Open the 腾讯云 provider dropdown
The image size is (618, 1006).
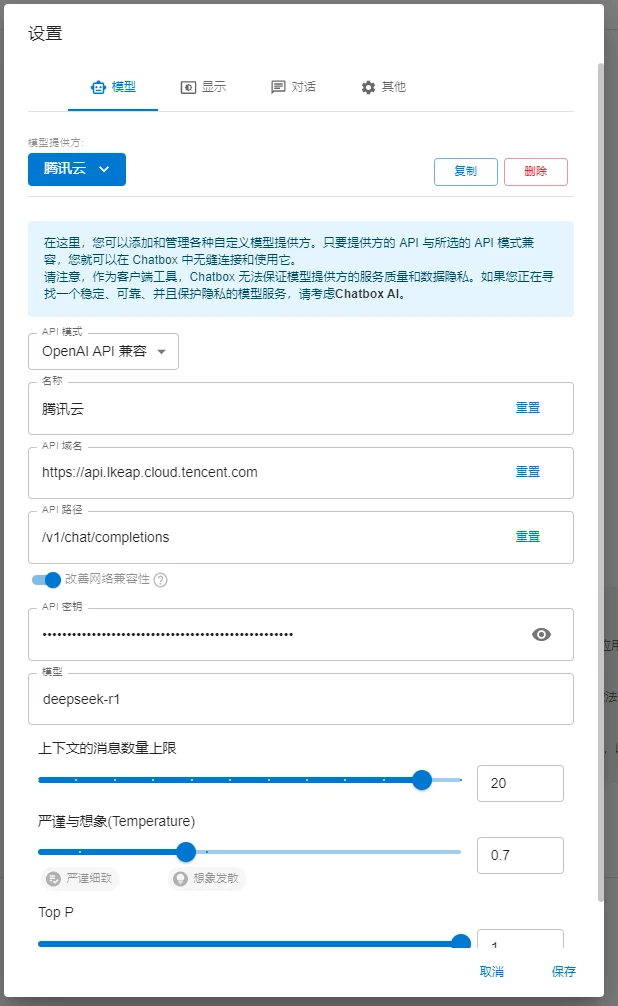(x=77, y=170)
